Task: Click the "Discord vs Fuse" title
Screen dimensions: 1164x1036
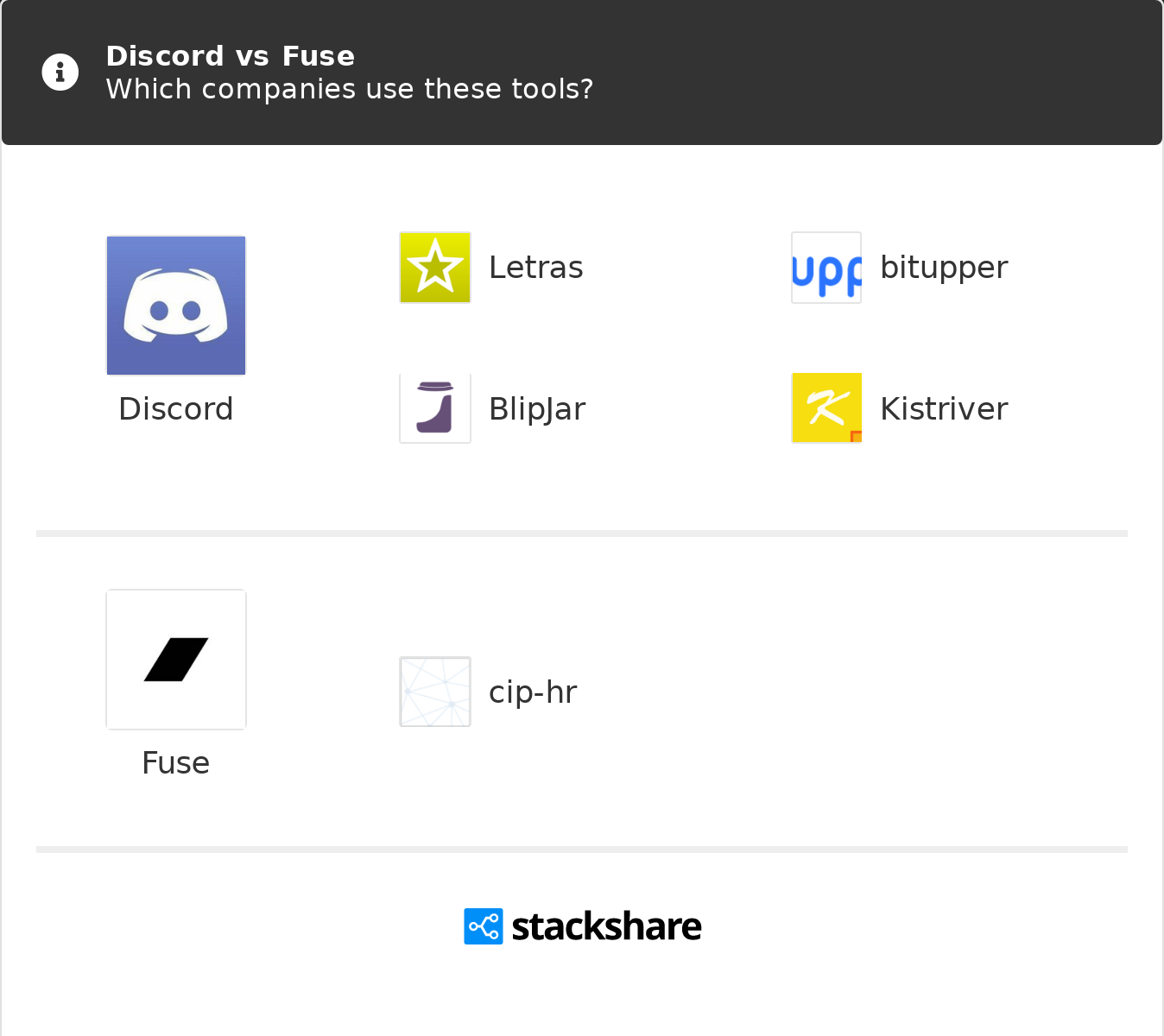Action: coord(231,56)
